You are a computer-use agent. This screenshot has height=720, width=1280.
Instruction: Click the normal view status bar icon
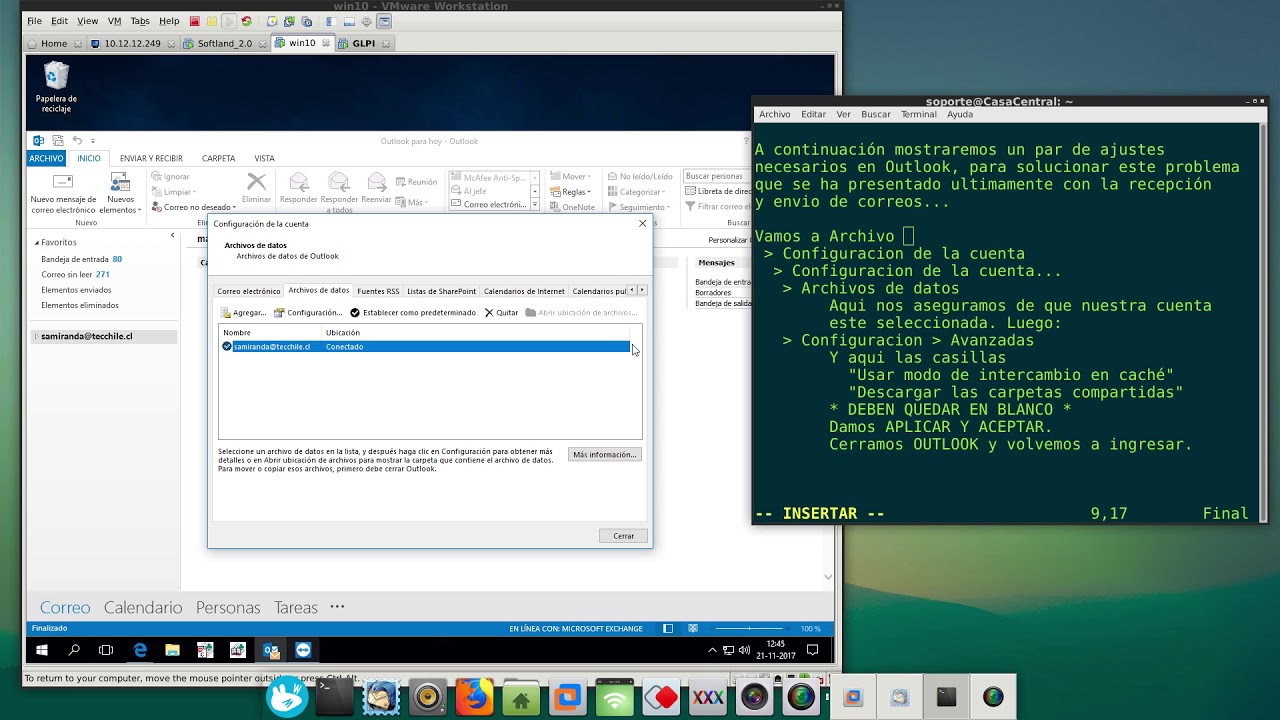click(x=669, y=628)
